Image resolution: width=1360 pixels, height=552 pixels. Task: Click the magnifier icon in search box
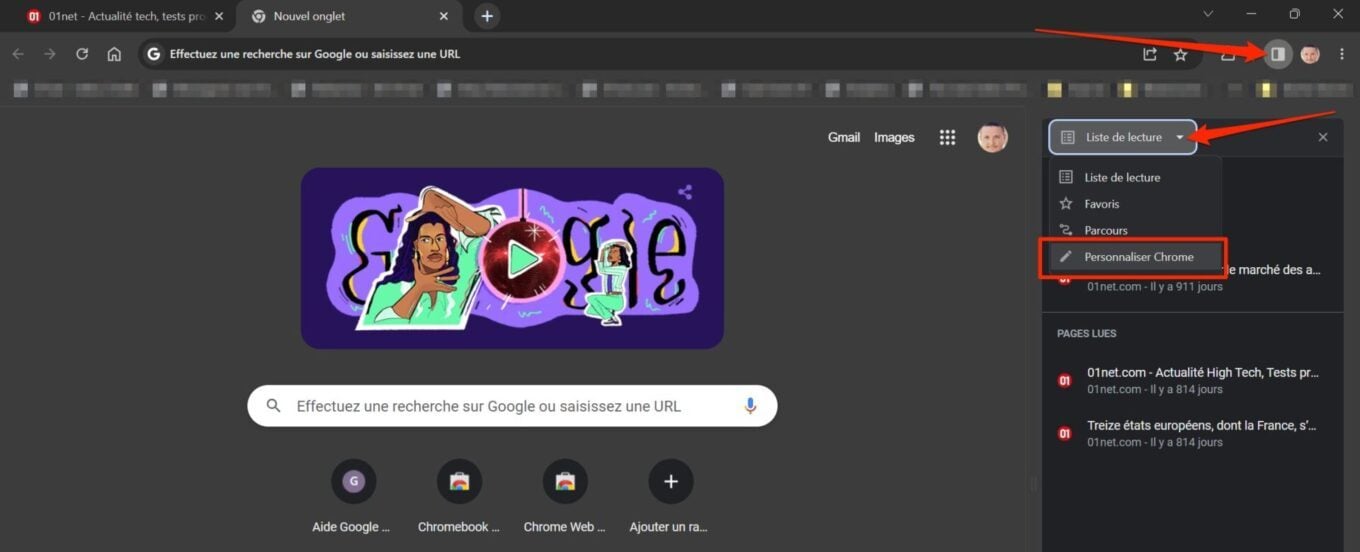(274, 406)
